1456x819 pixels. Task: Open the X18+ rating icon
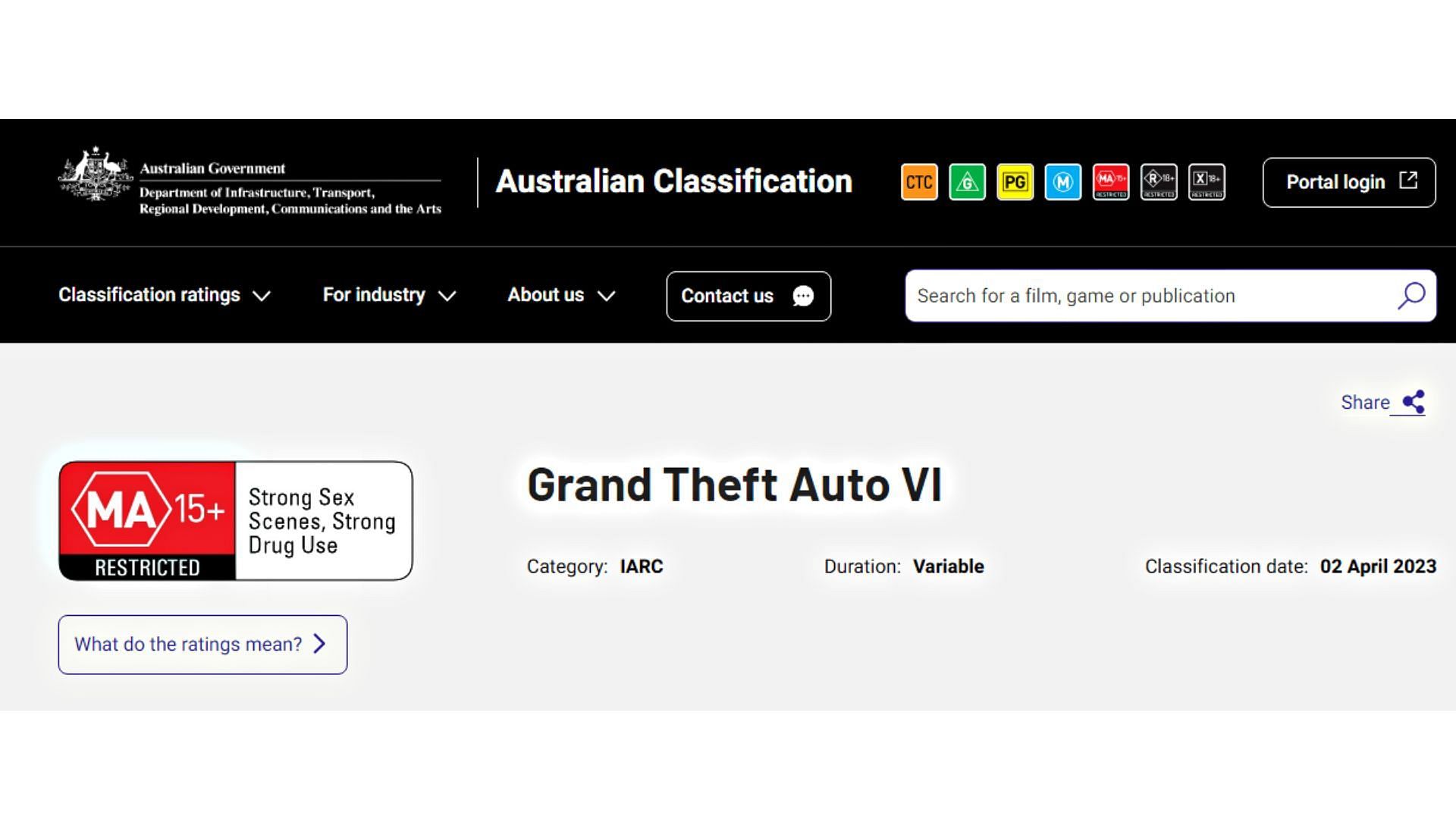1206,182
